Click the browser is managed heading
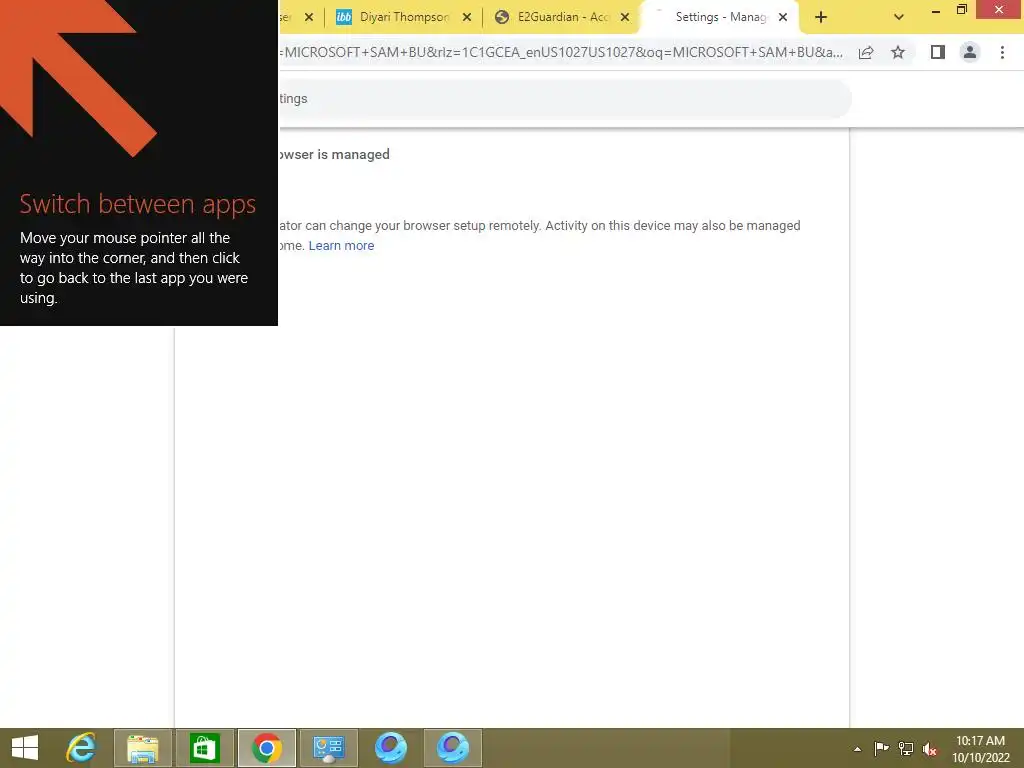Screen dimensions: 1024x768 (x=334, y=154)
